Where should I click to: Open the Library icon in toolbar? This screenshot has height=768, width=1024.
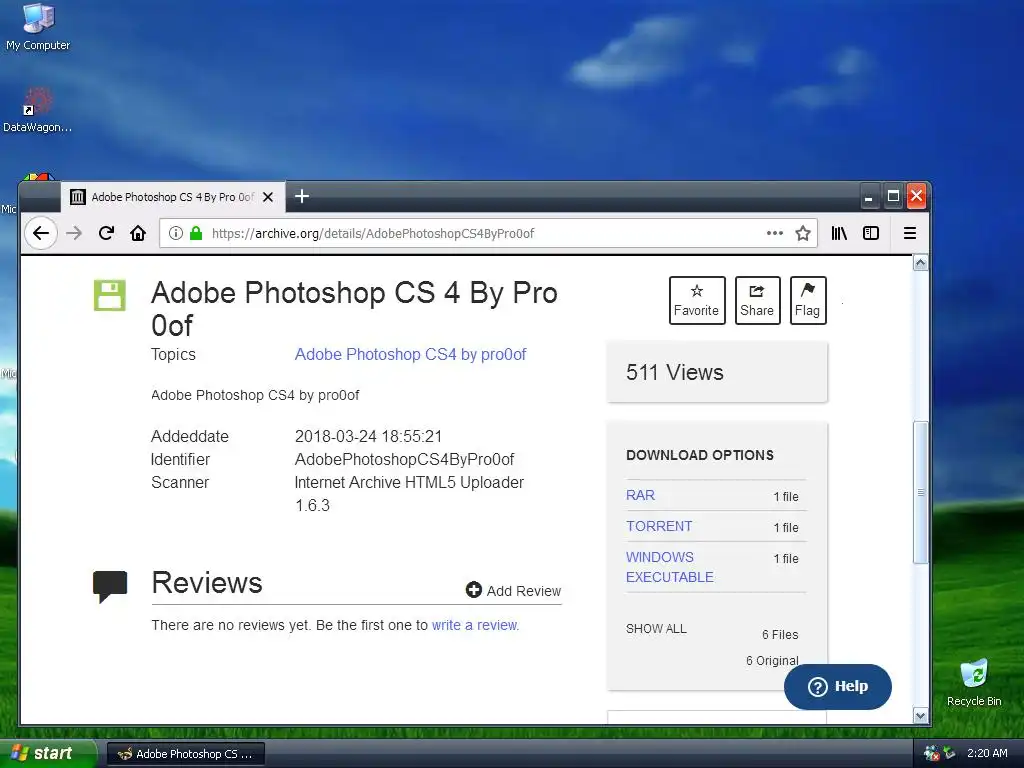pos(839,233)
